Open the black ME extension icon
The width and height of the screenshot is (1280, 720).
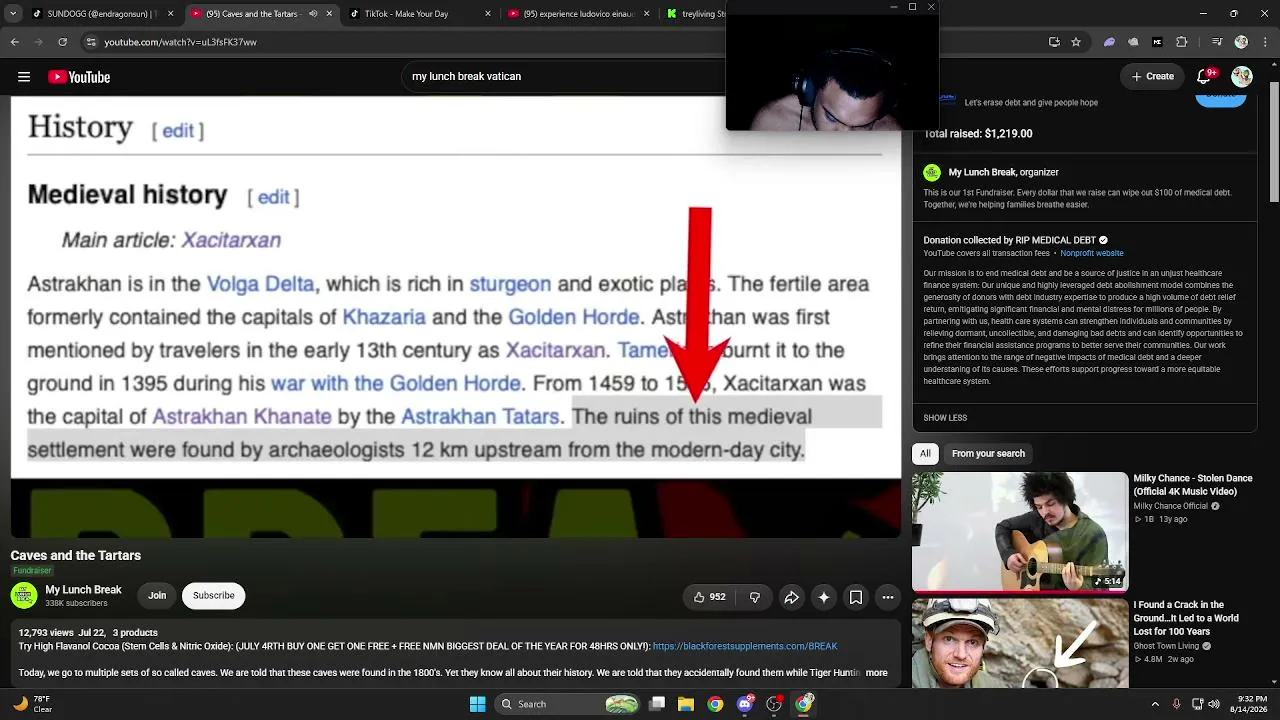1157,42
